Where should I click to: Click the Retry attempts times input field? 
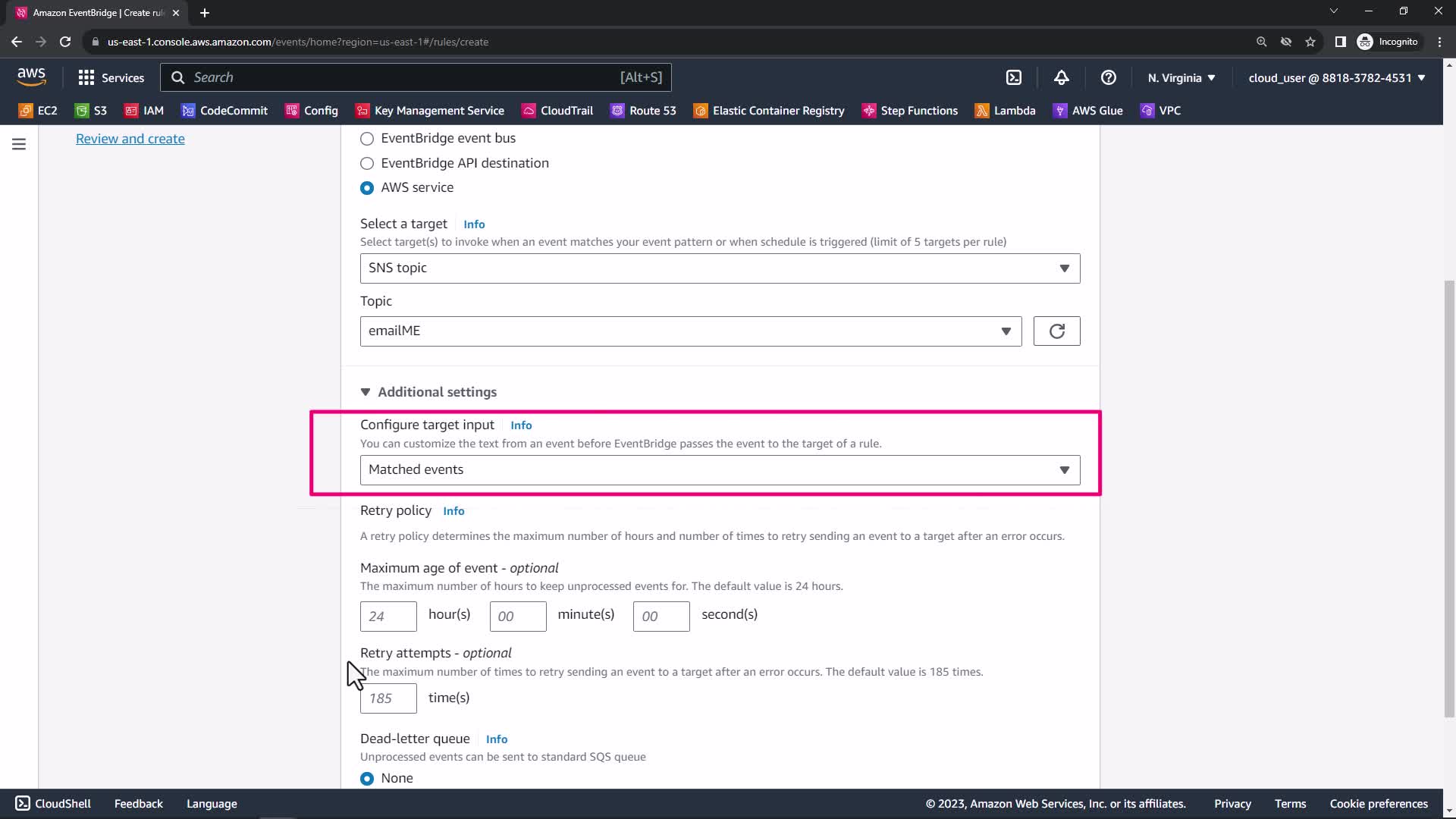[388, 698]
